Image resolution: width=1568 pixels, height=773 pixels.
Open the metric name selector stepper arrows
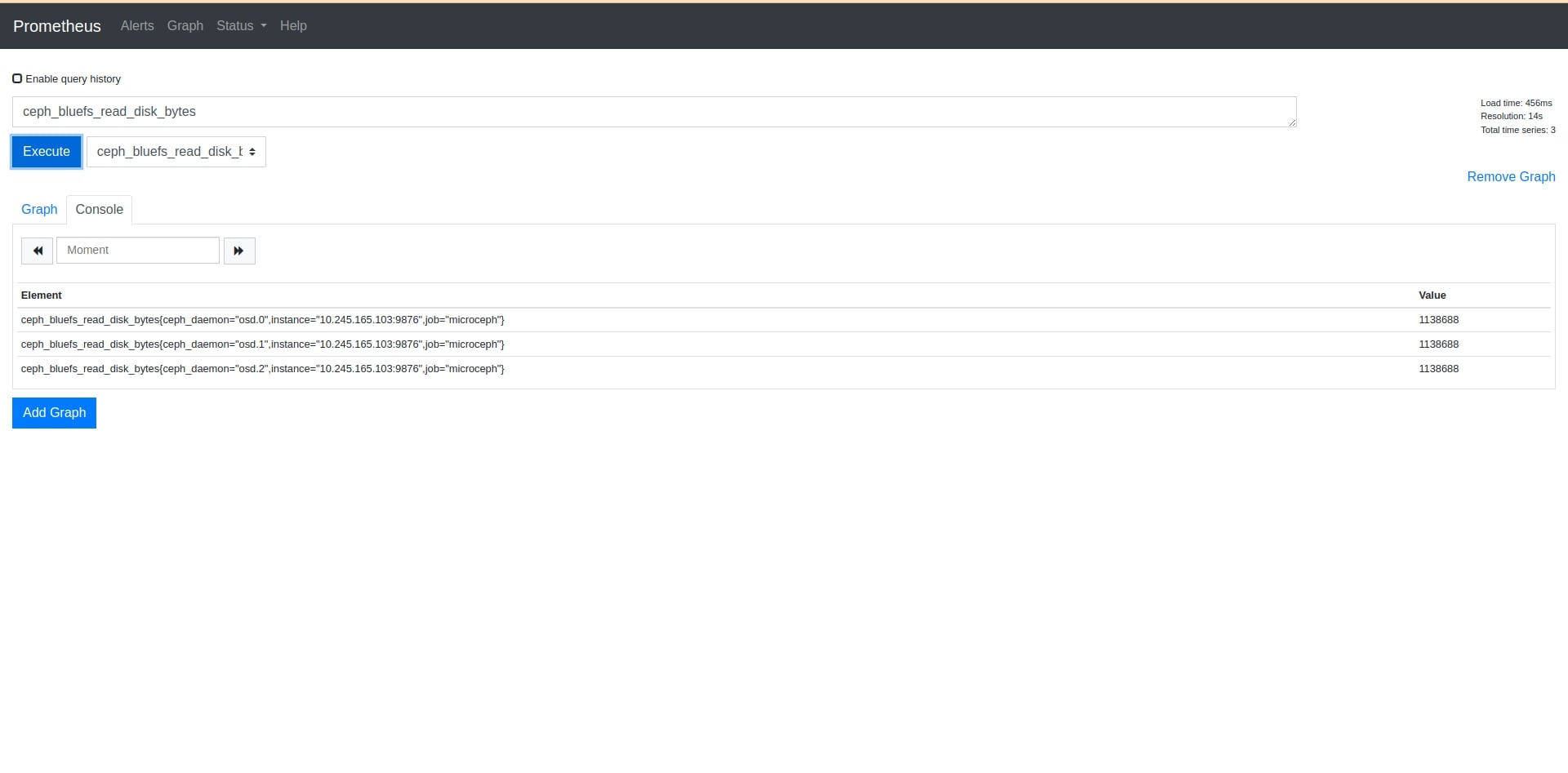[251, 152]
